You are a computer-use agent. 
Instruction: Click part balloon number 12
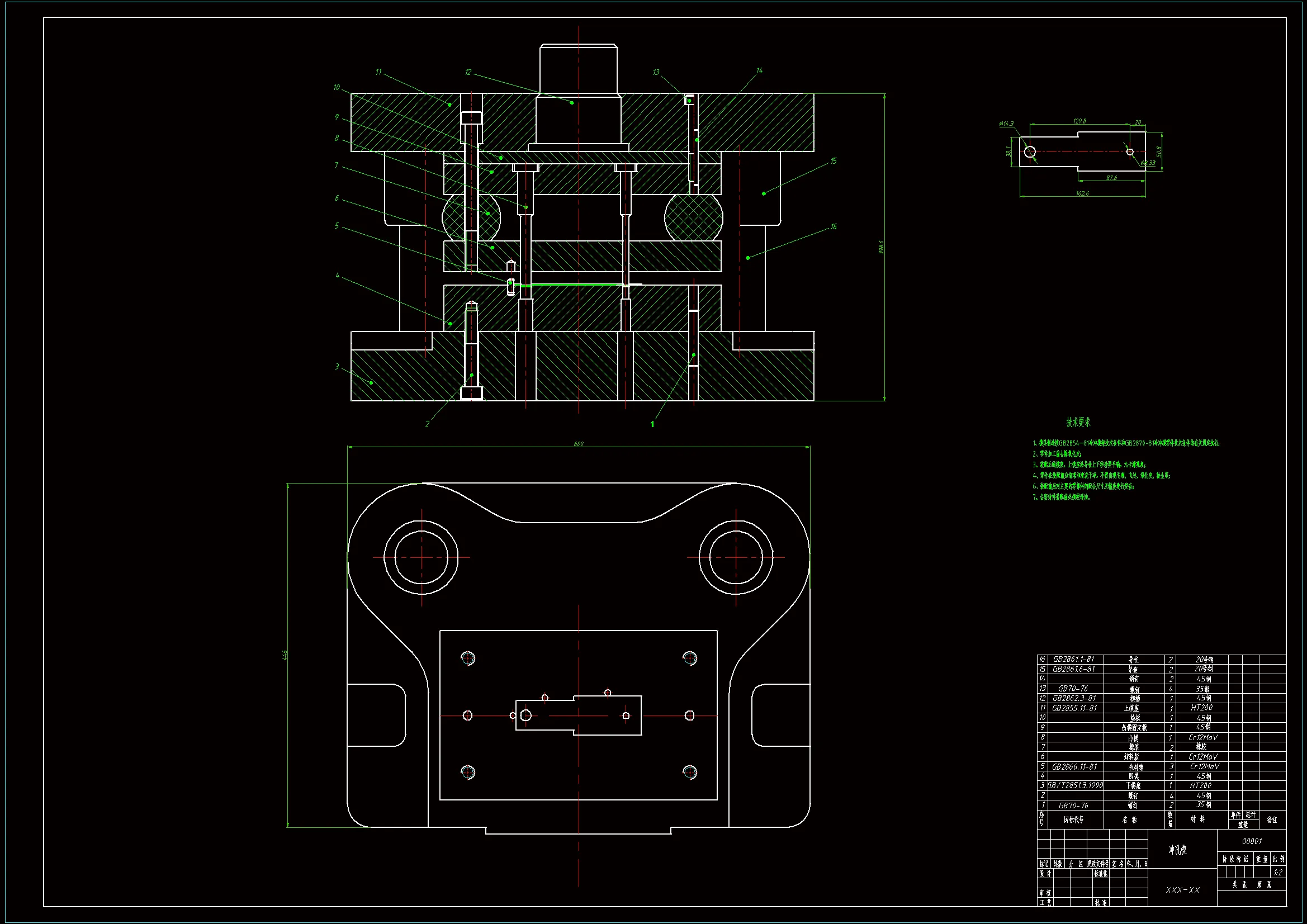click(468, 72)
